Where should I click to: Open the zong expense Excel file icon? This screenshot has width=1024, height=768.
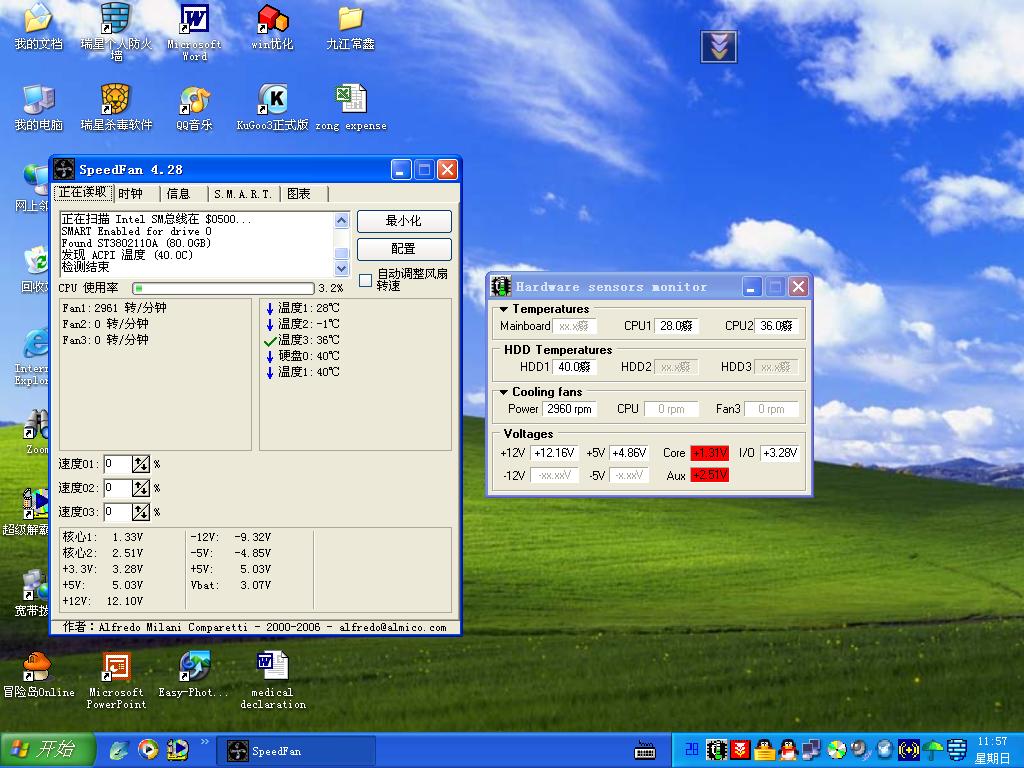[350, 100]
